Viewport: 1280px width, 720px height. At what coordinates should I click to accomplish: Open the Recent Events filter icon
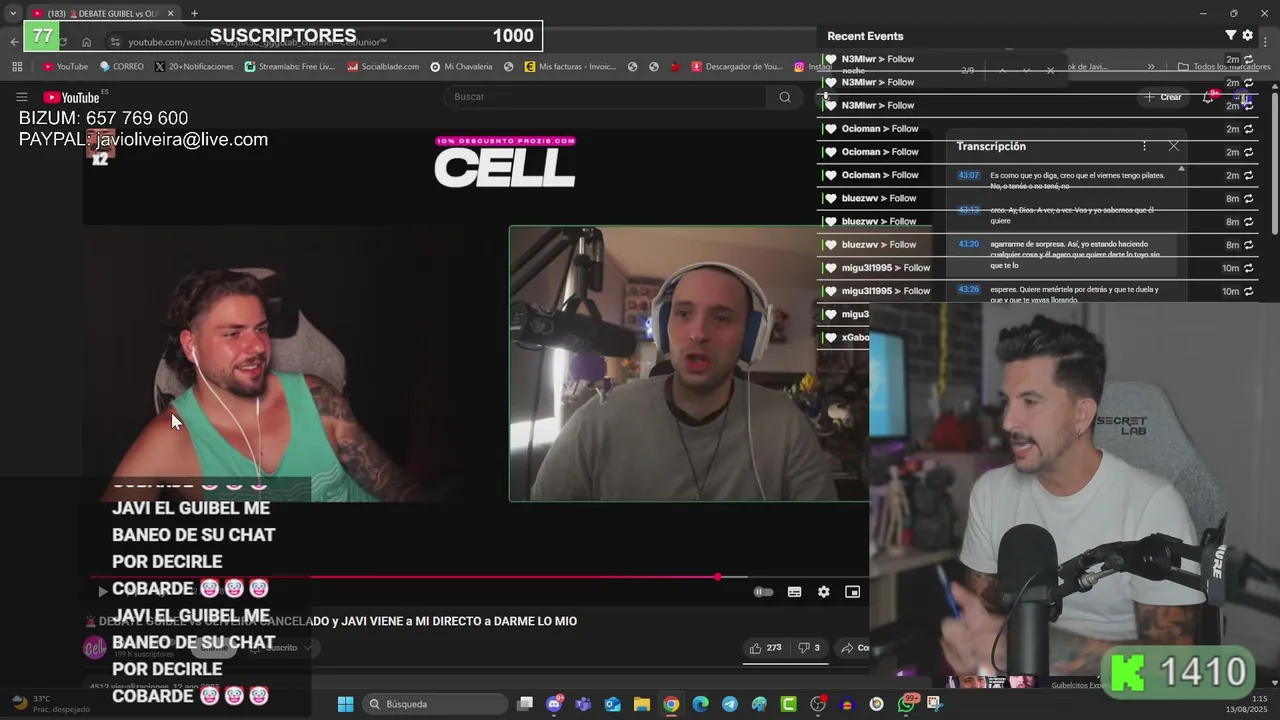(1231, 35)
